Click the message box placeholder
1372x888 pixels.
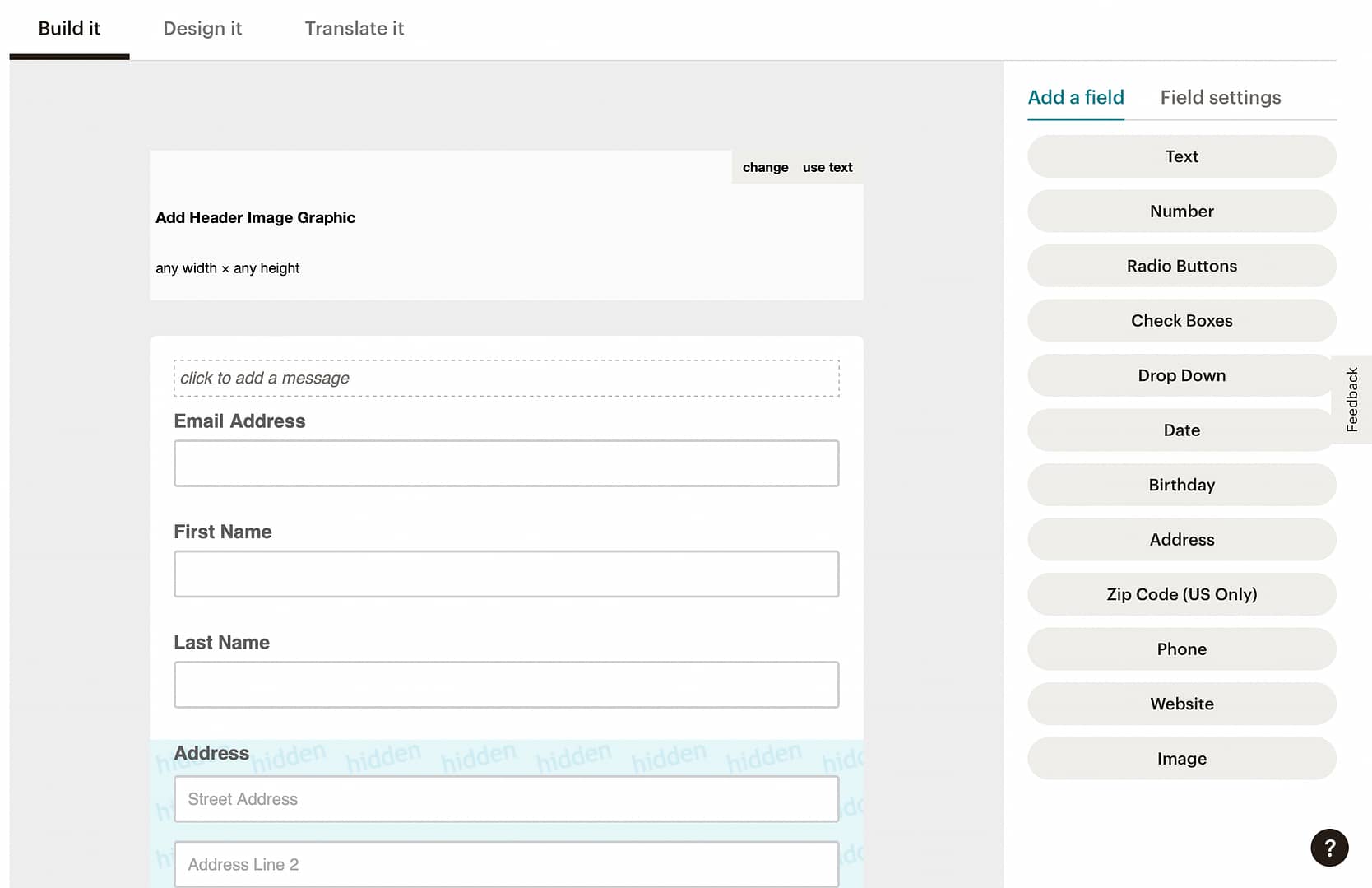click(507, 378)
